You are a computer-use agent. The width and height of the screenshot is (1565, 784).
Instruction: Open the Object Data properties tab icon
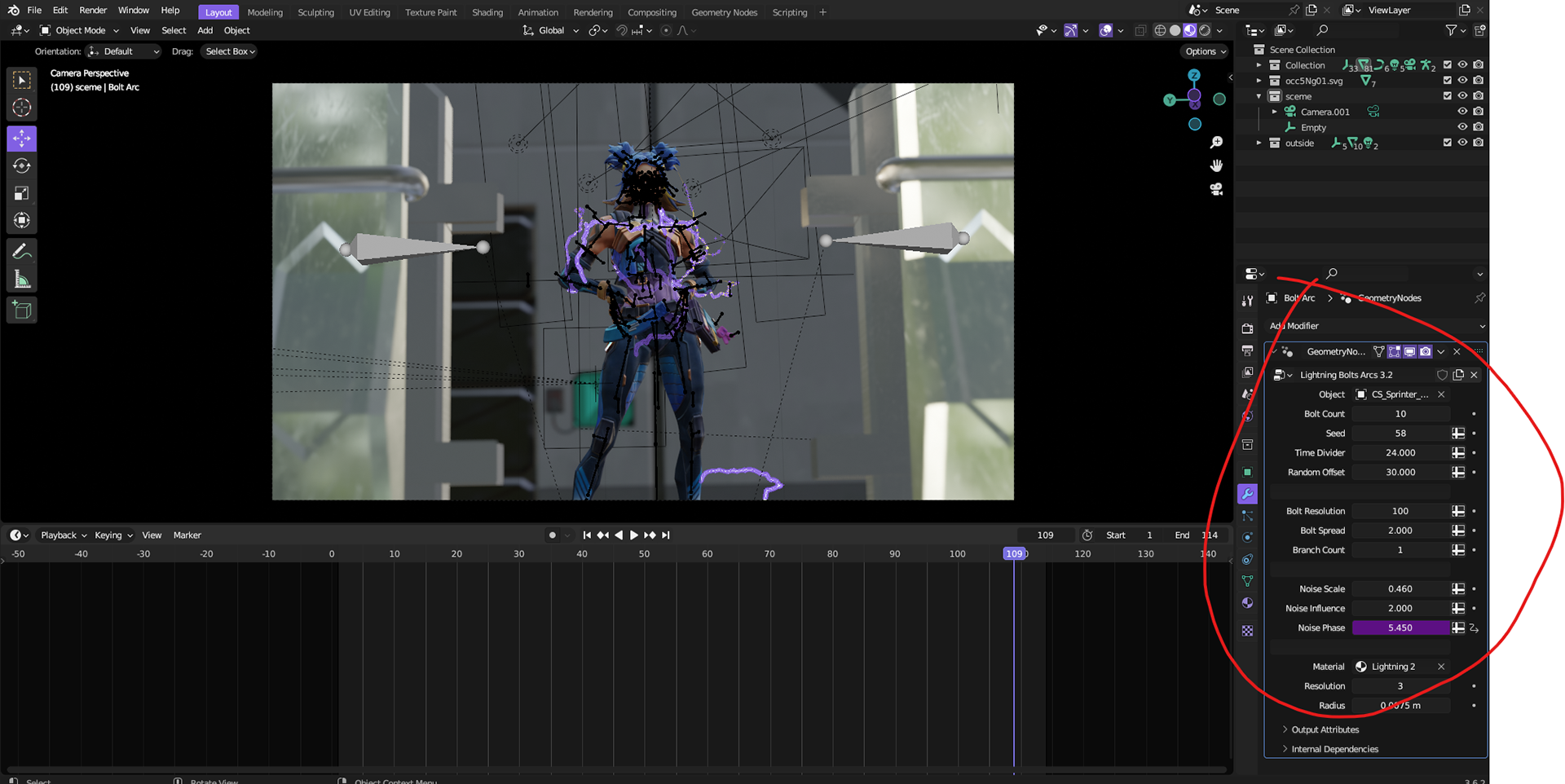[1247, 581]
